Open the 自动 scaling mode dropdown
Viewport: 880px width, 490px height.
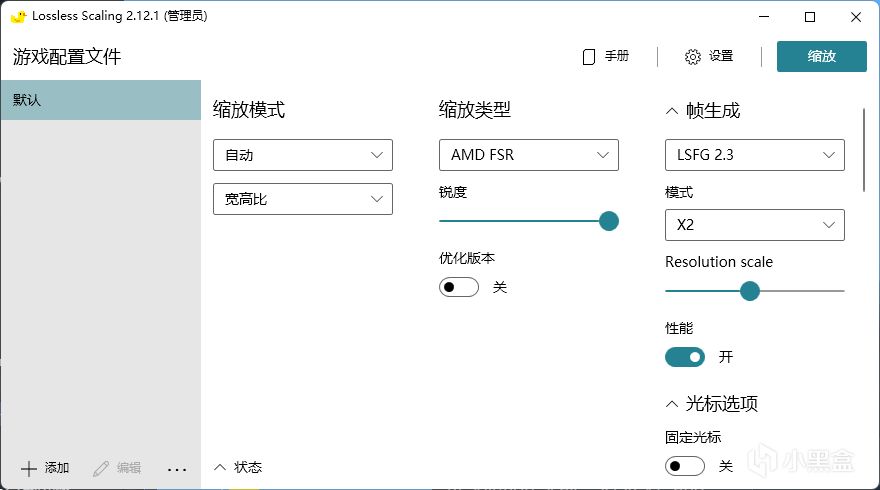point(303,155)
